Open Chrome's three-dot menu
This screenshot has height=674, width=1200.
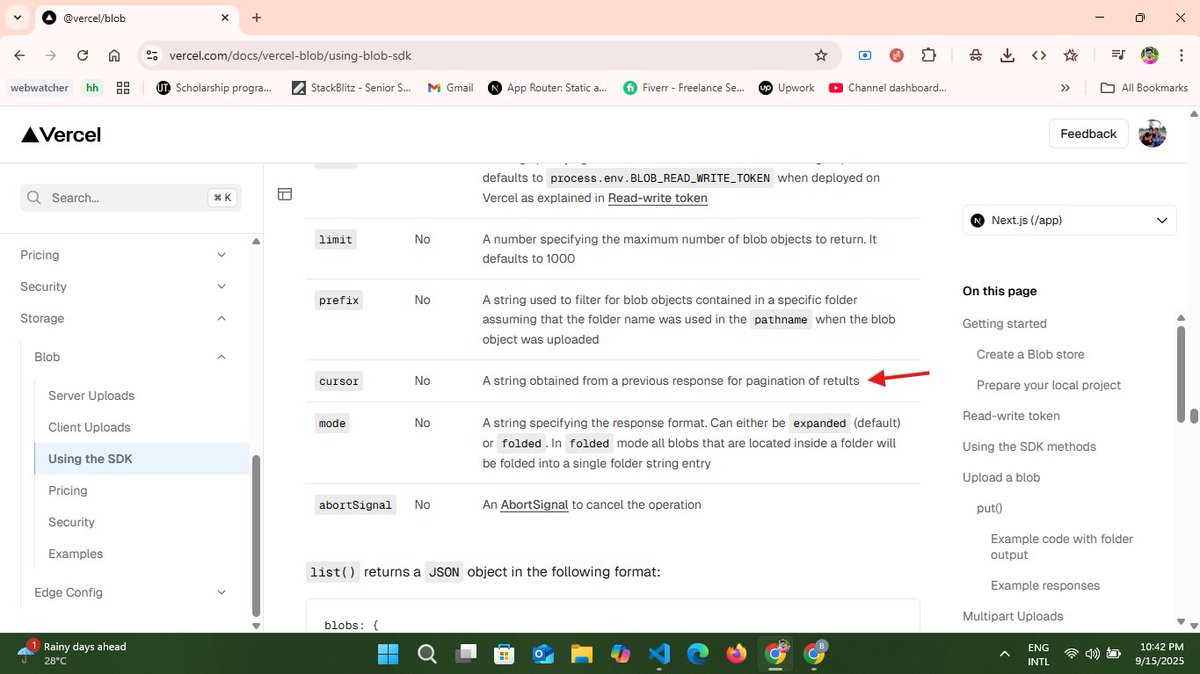(1181, 56)
